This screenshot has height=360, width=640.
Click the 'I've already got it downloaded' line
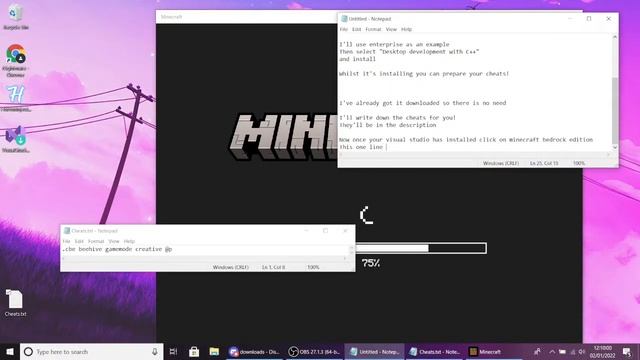[x=423, y=103]
